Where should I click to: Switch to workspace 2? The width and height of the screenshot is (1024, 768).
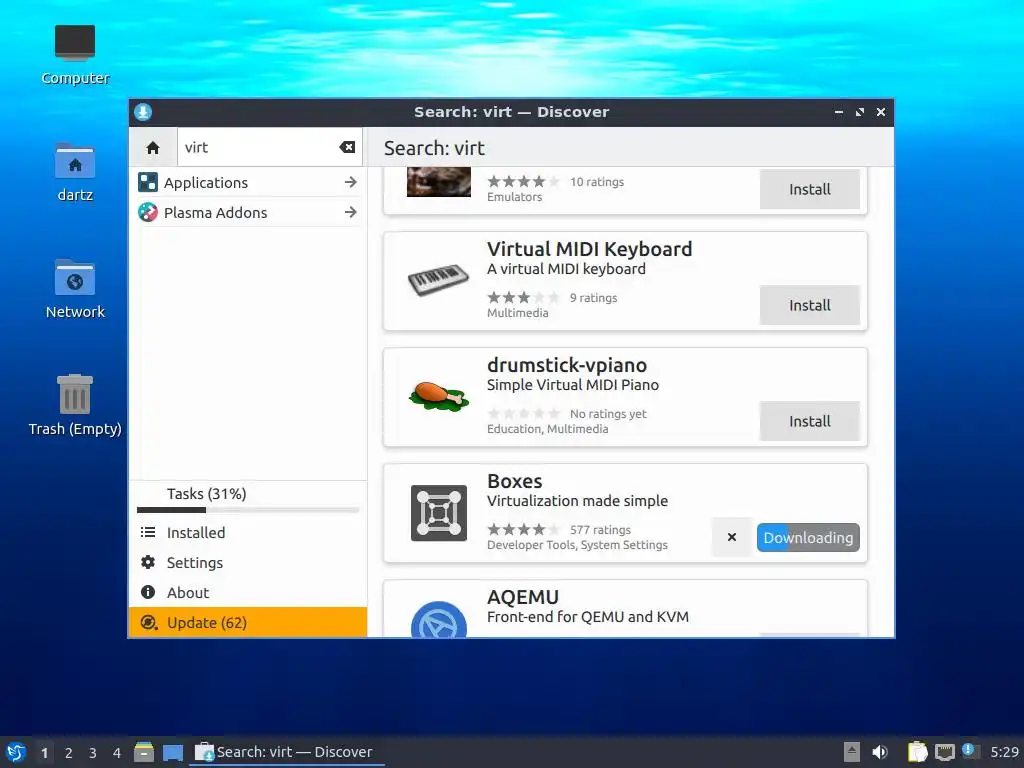69,753
